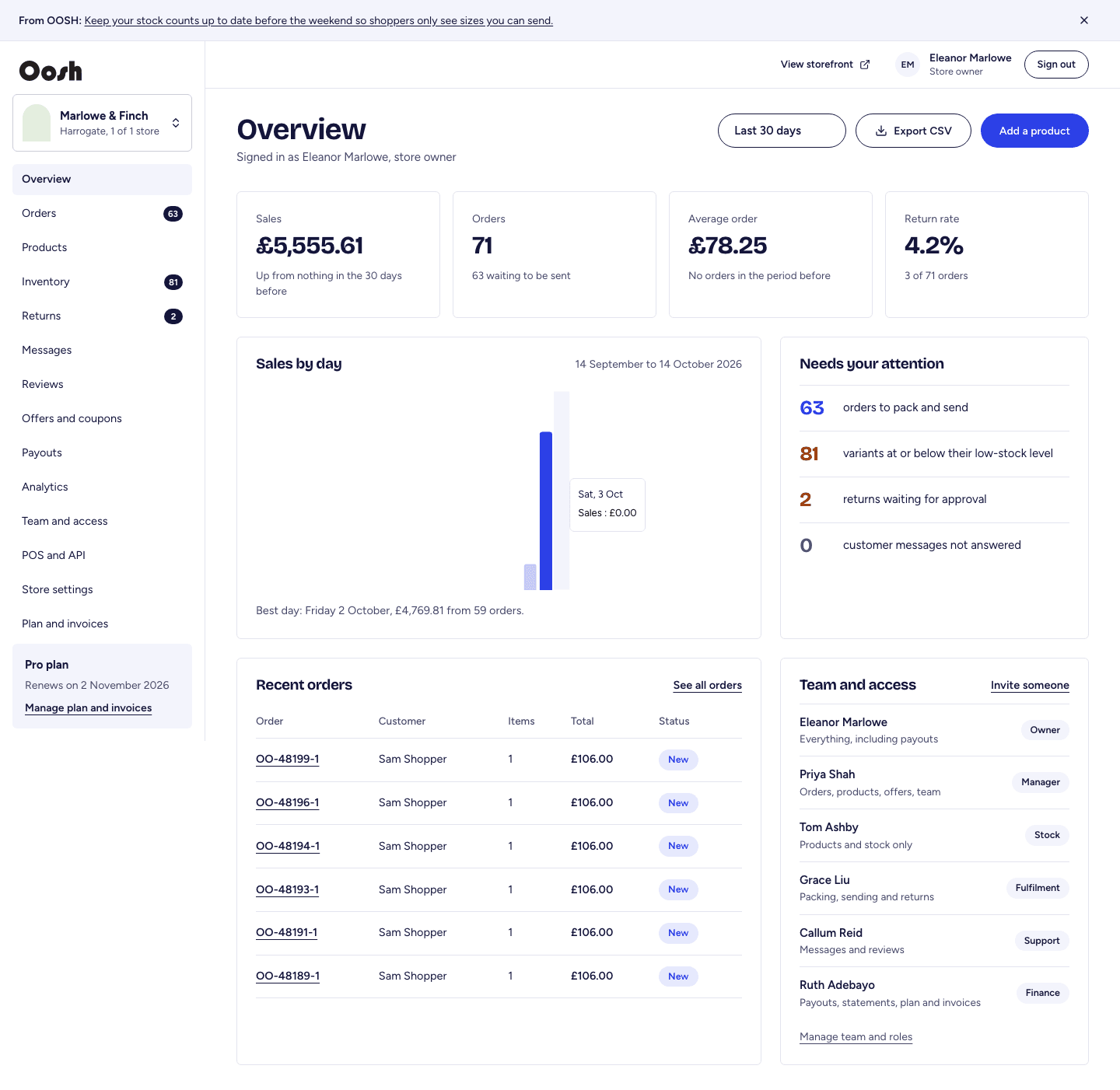Click the 2 returns waiting for approval row

(934, 500)
